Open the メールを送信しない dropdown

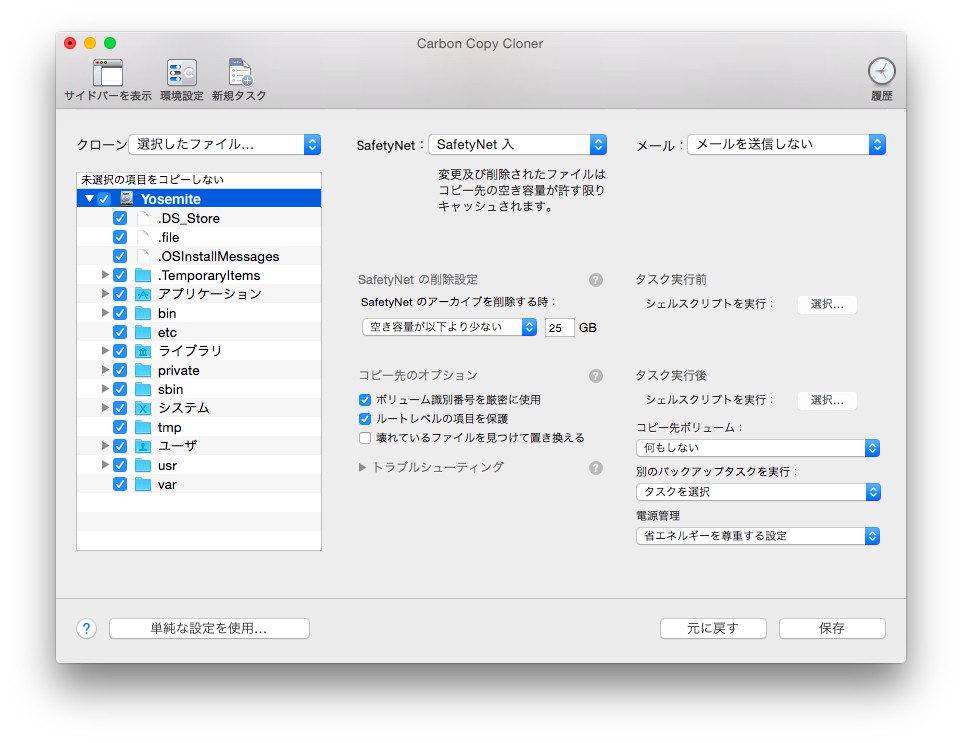(787, 145)
